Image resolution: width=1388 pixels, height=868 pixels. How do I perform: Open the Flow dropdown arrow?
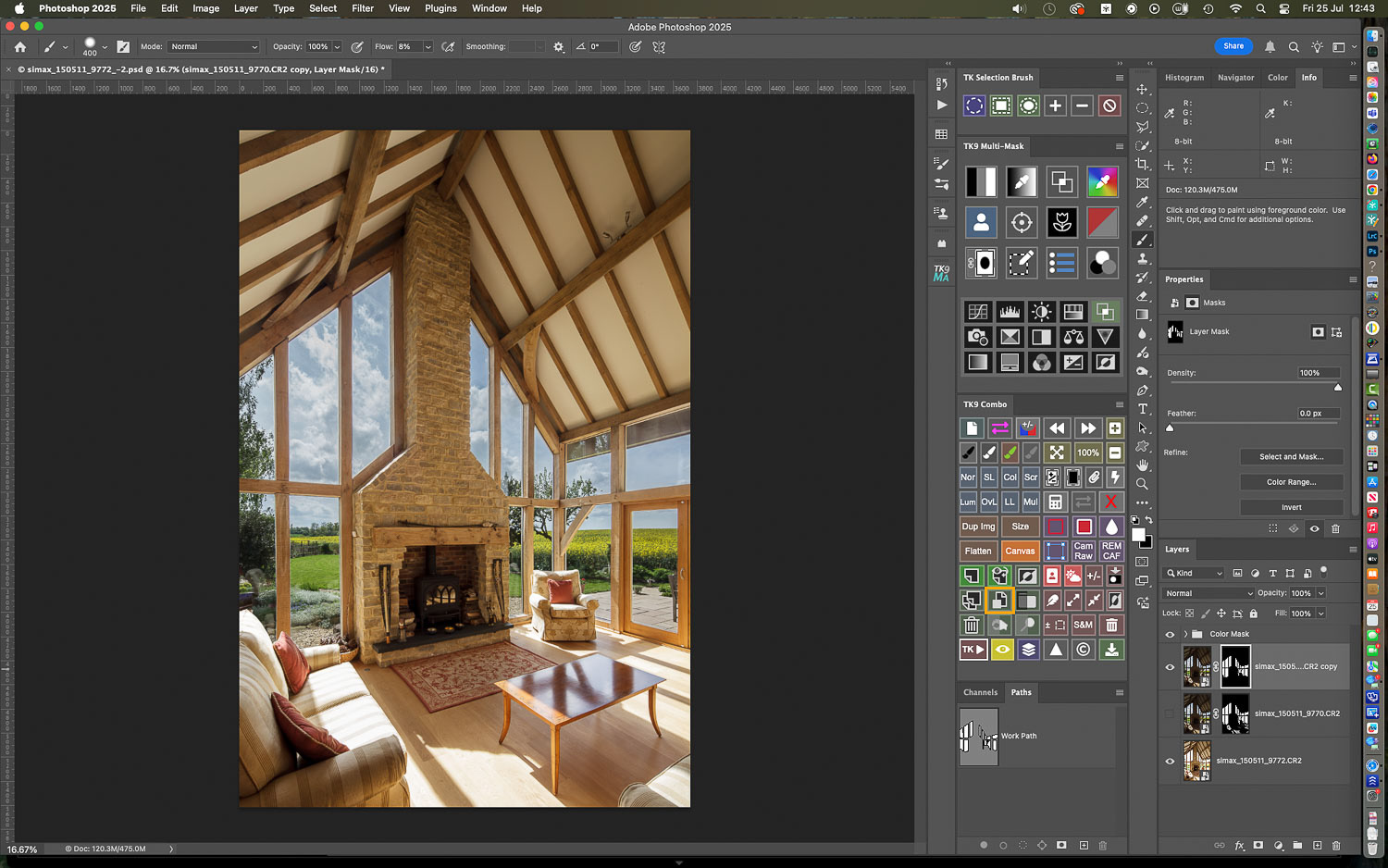point(428,46)
